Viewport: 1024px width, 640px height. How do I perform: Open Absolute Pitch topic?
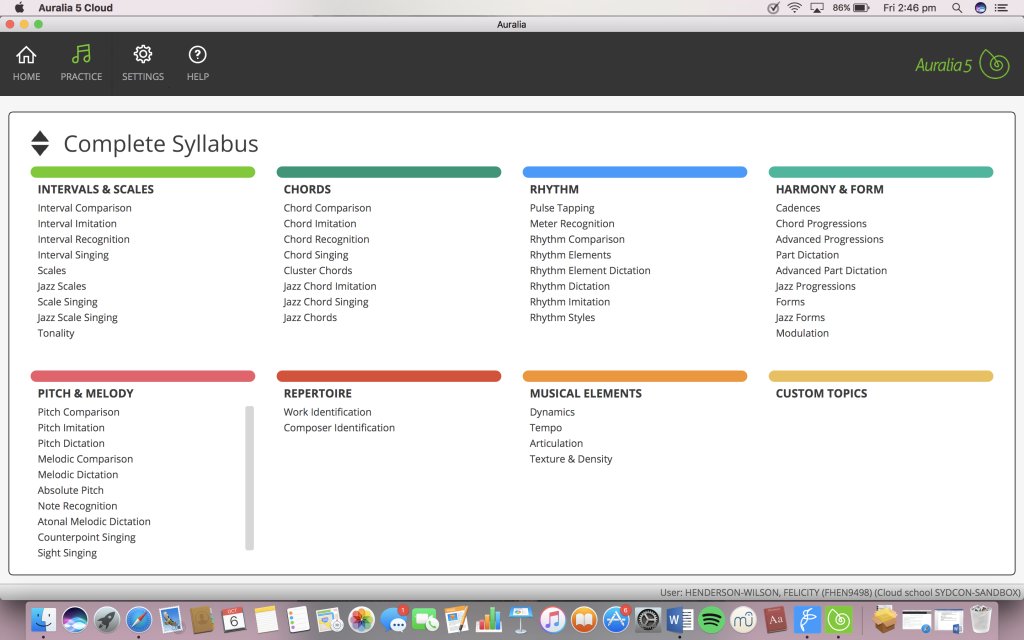point(71,490)
